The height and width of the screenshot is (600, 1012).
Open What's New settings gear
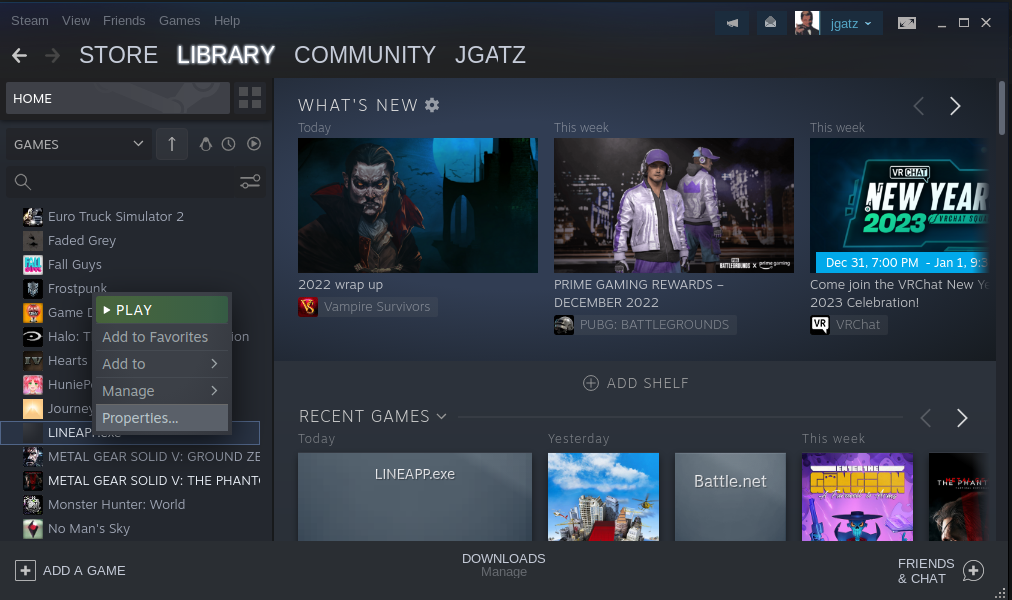coord(432,105)
